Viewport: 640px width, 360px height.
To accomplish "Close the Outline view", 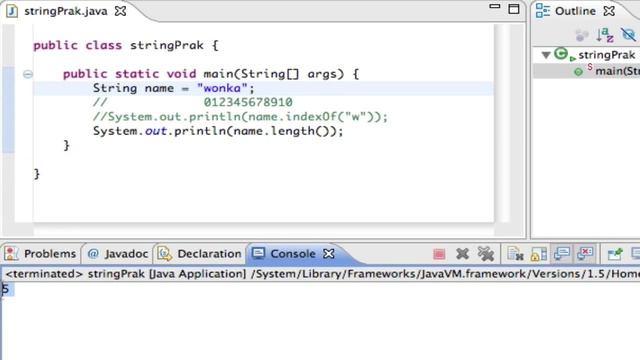I will (x=609, y=11).
